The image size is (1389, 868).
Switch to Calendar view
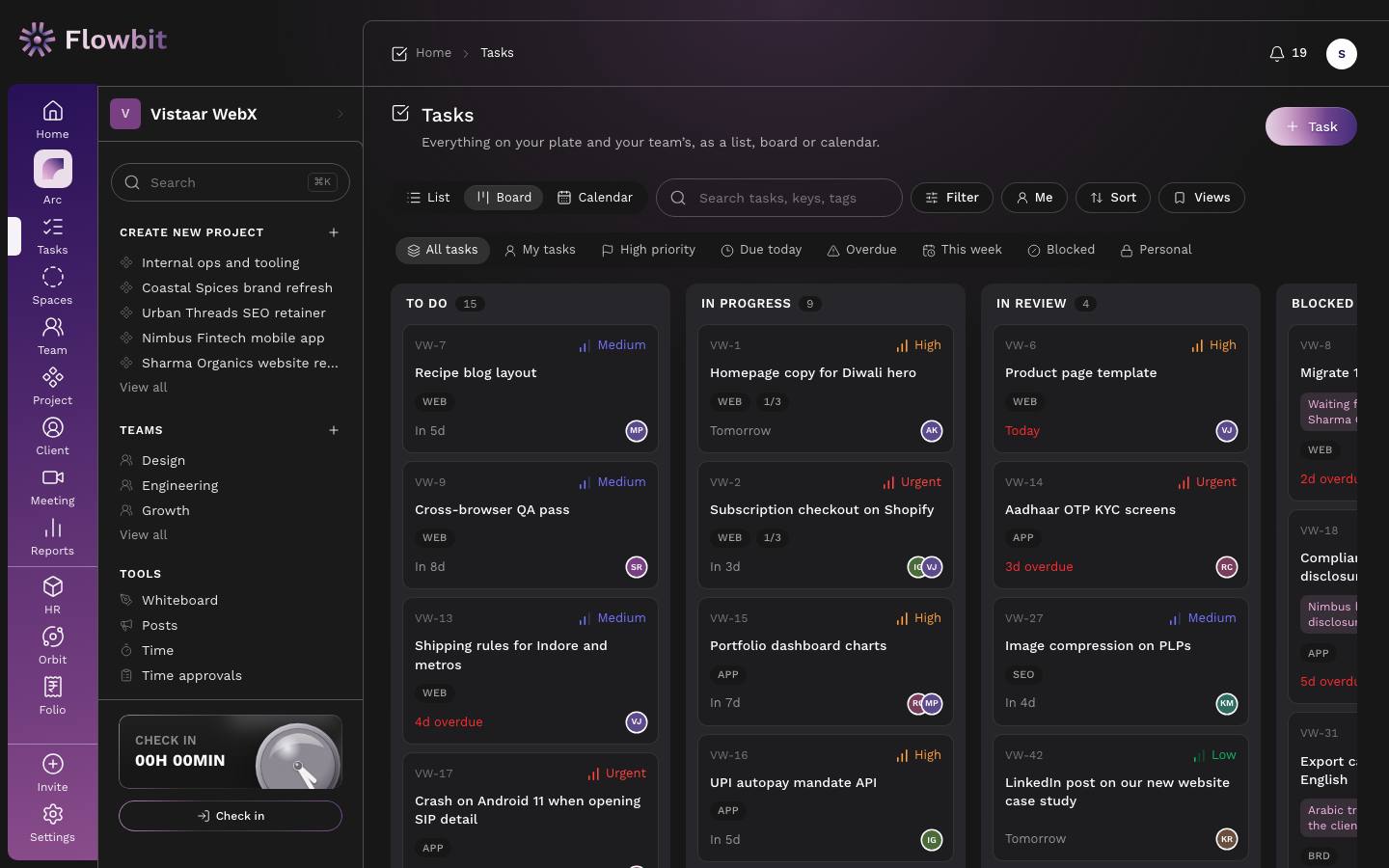[x=595, y=198]
